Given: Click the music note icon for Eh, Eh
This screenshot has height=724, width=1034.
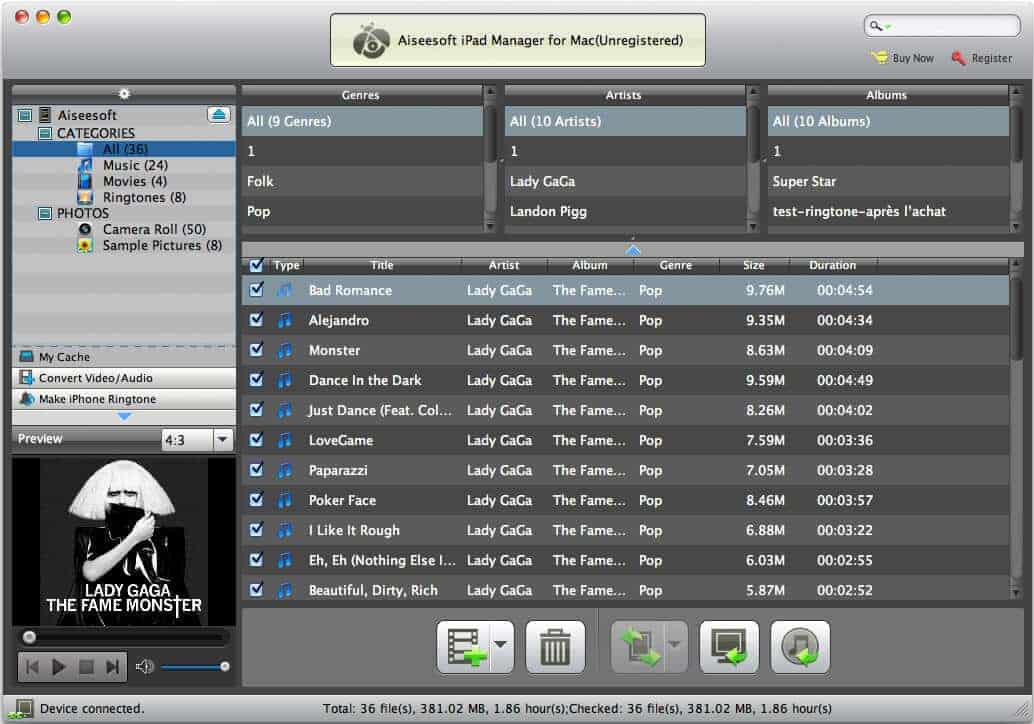Looking at the screenshot, I should pos(284,560).
